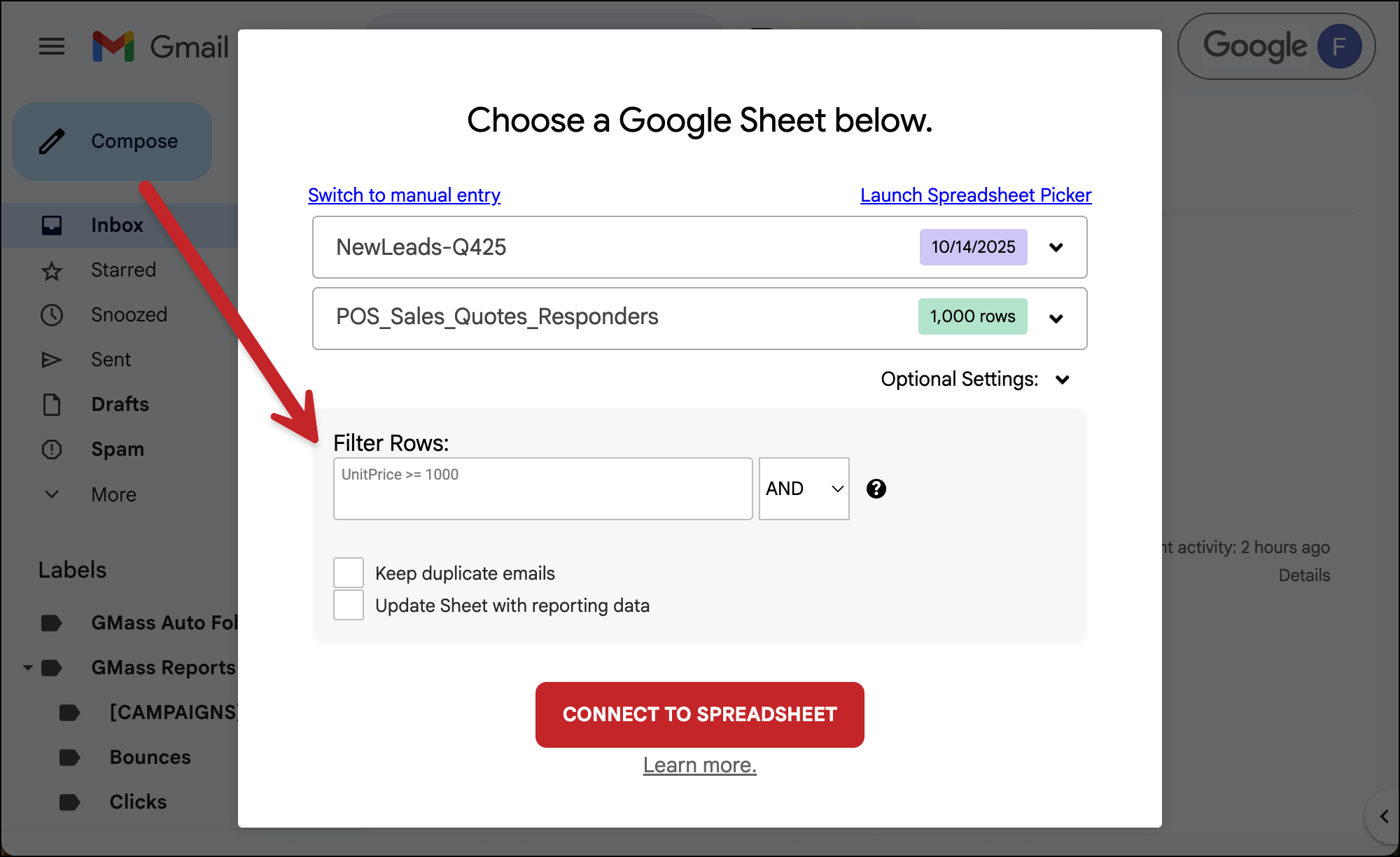Viewport: 1400px width, 857px height.
Task: Open the AND operator dropdown
Action: tap(804, 489)
